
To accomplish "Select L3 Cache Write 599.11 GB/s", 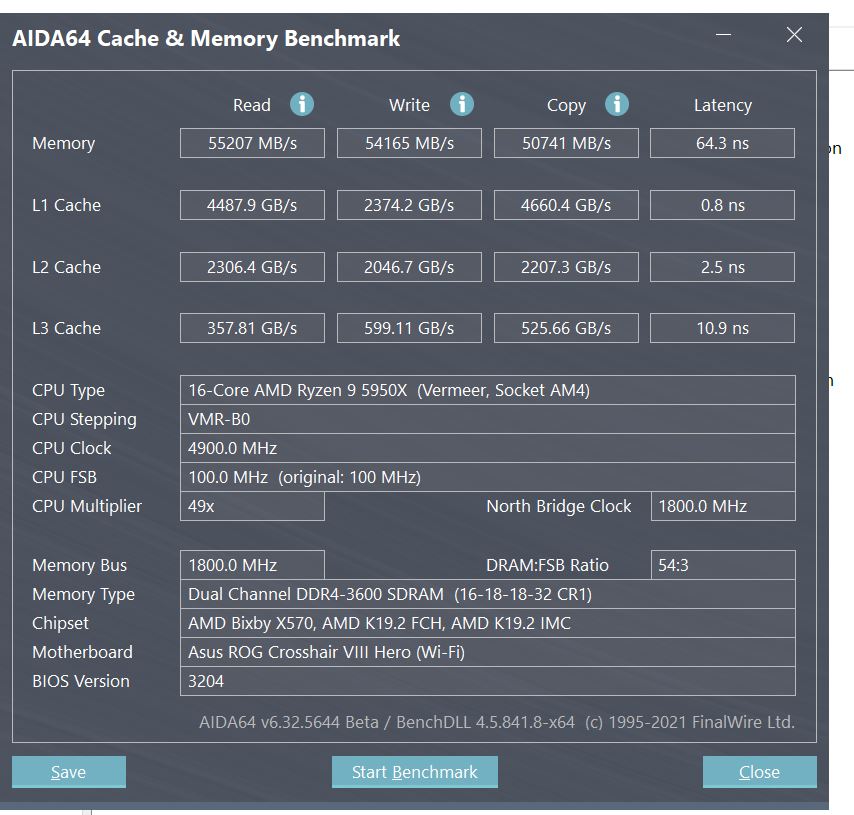I will 409,328.
